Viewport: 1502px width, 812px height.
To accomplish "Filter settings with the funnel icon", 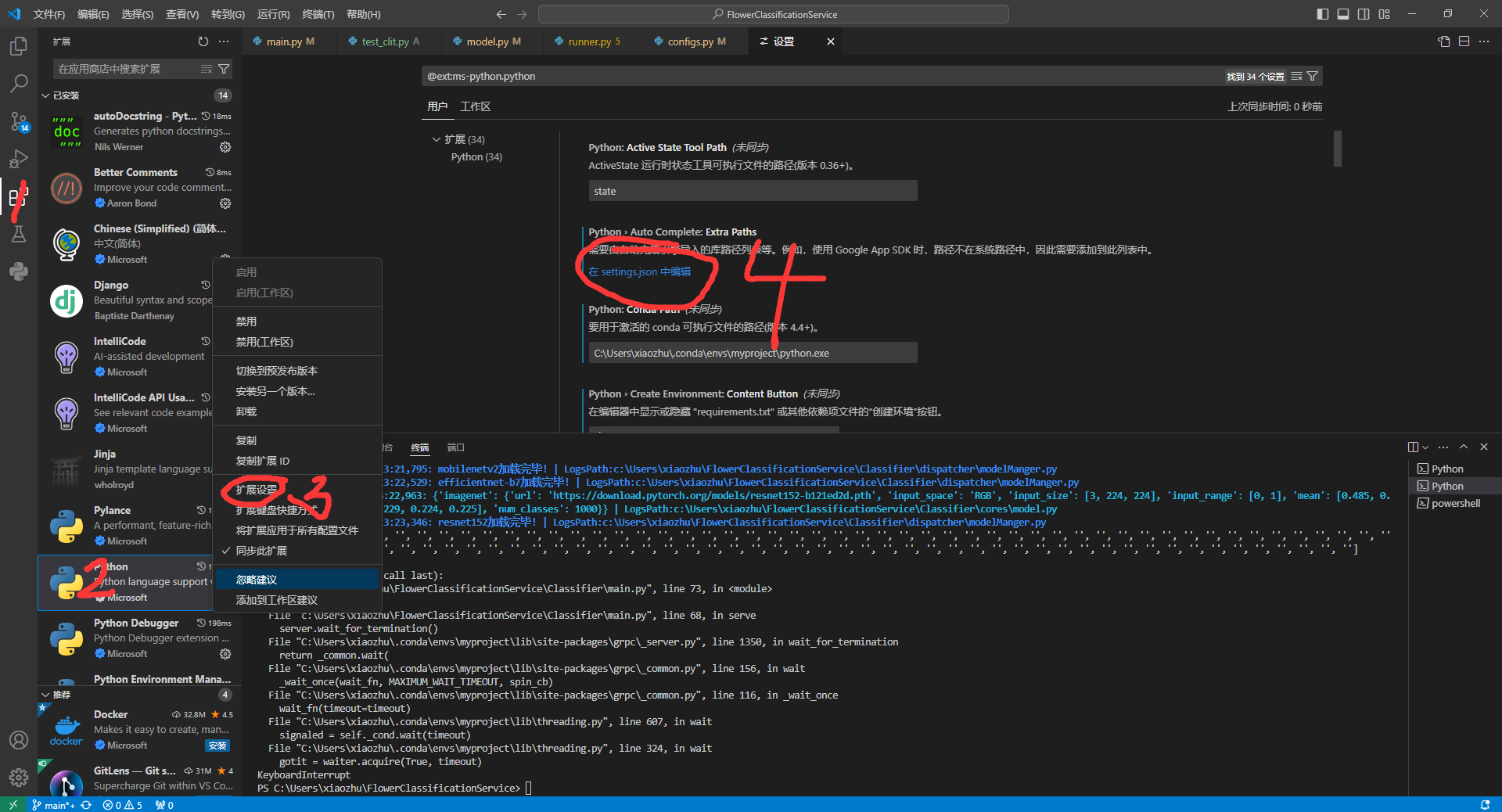I will [x=1313, y=76].
